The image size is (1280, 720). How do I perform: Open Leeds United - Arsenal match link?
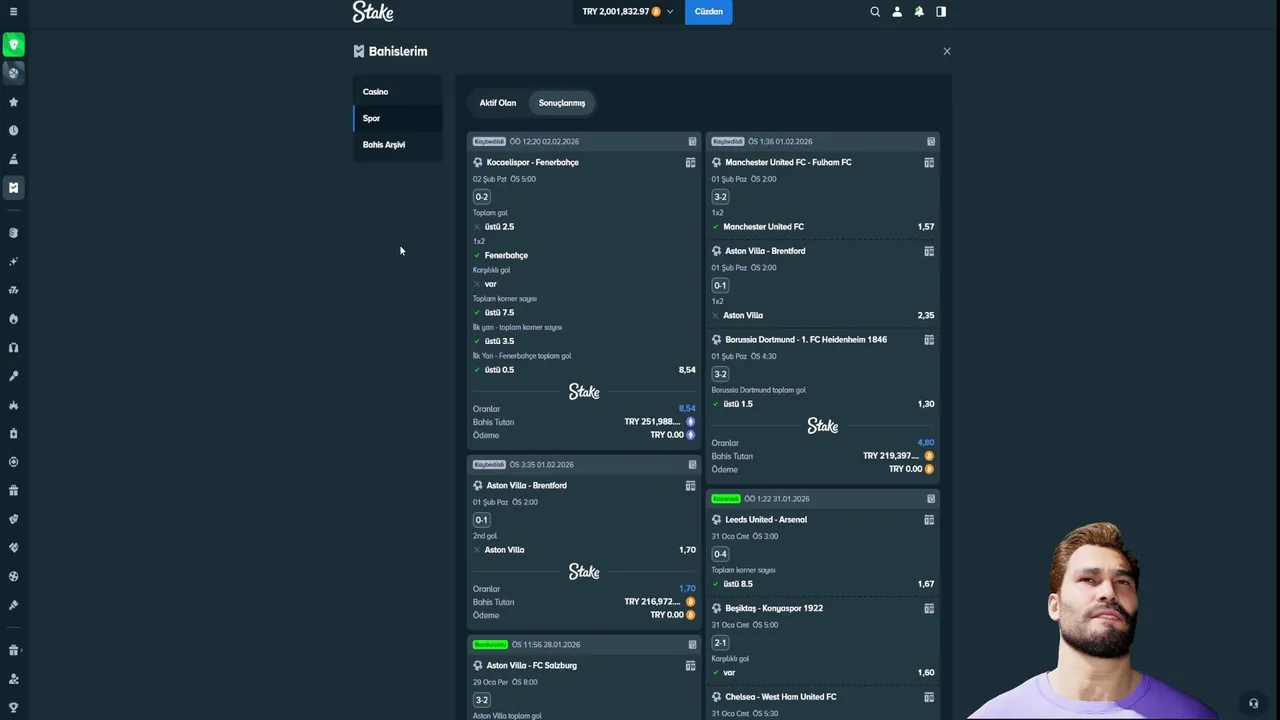coord(766,520)
